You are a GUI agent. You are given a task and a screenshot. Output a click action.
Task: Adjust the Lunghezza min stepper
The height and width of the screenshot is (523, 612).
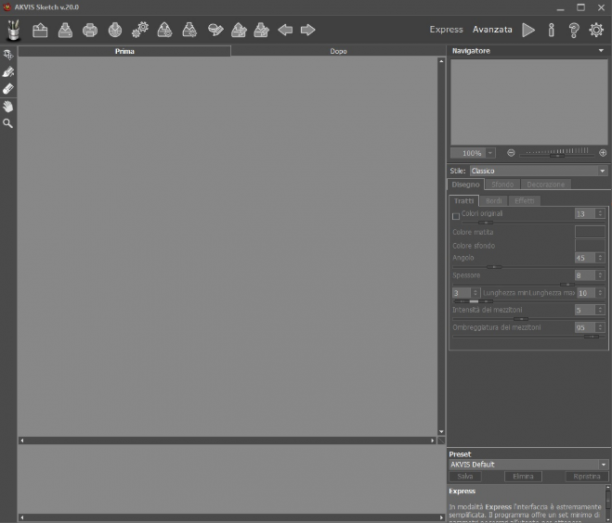(475, 293)
